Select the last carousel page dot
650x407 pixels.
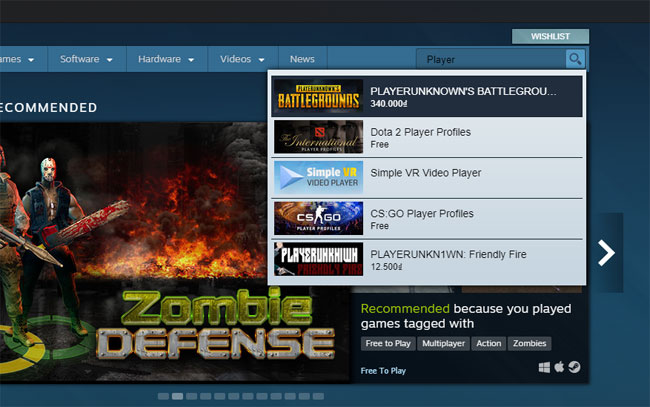[x=318, y=397]
